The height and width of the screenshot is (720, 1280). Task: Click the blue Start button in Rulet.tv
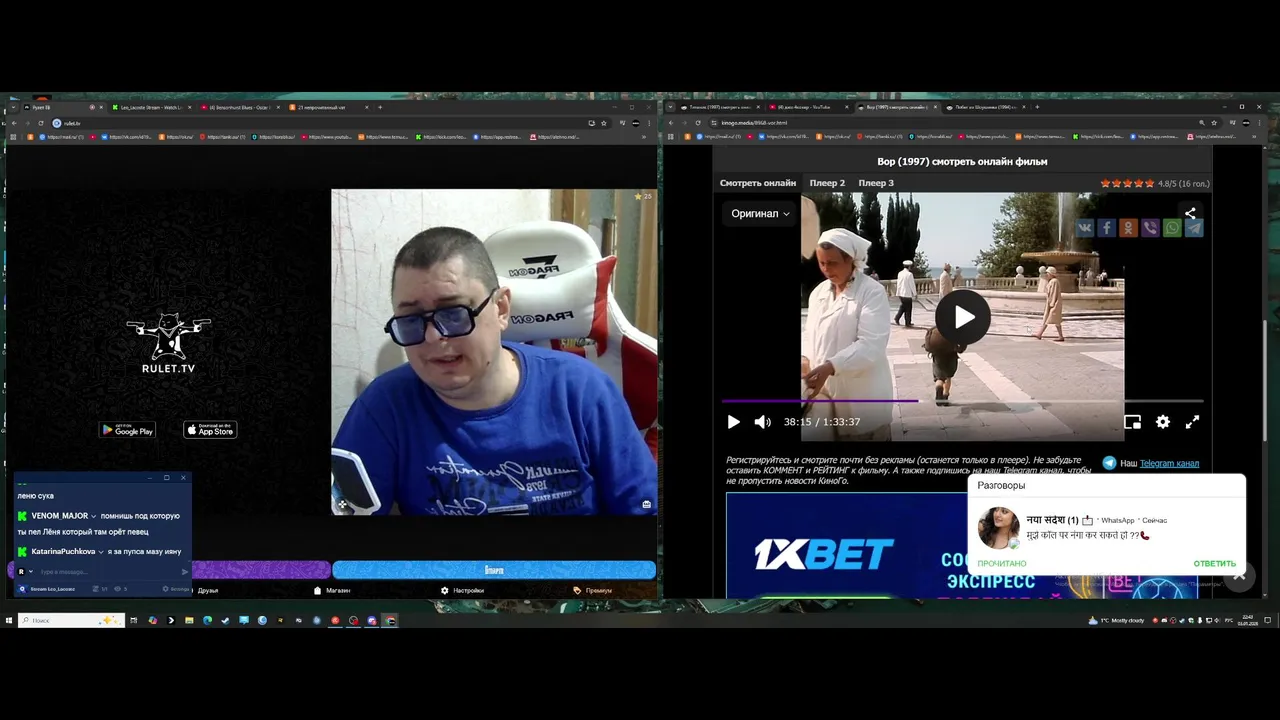[494, 570]
